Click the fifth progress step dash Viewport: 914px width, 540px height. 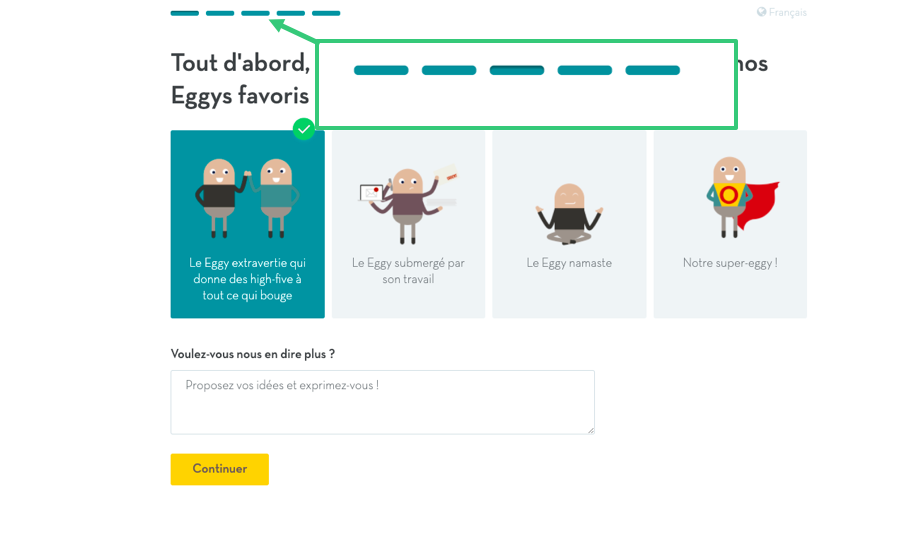[326, 13]
